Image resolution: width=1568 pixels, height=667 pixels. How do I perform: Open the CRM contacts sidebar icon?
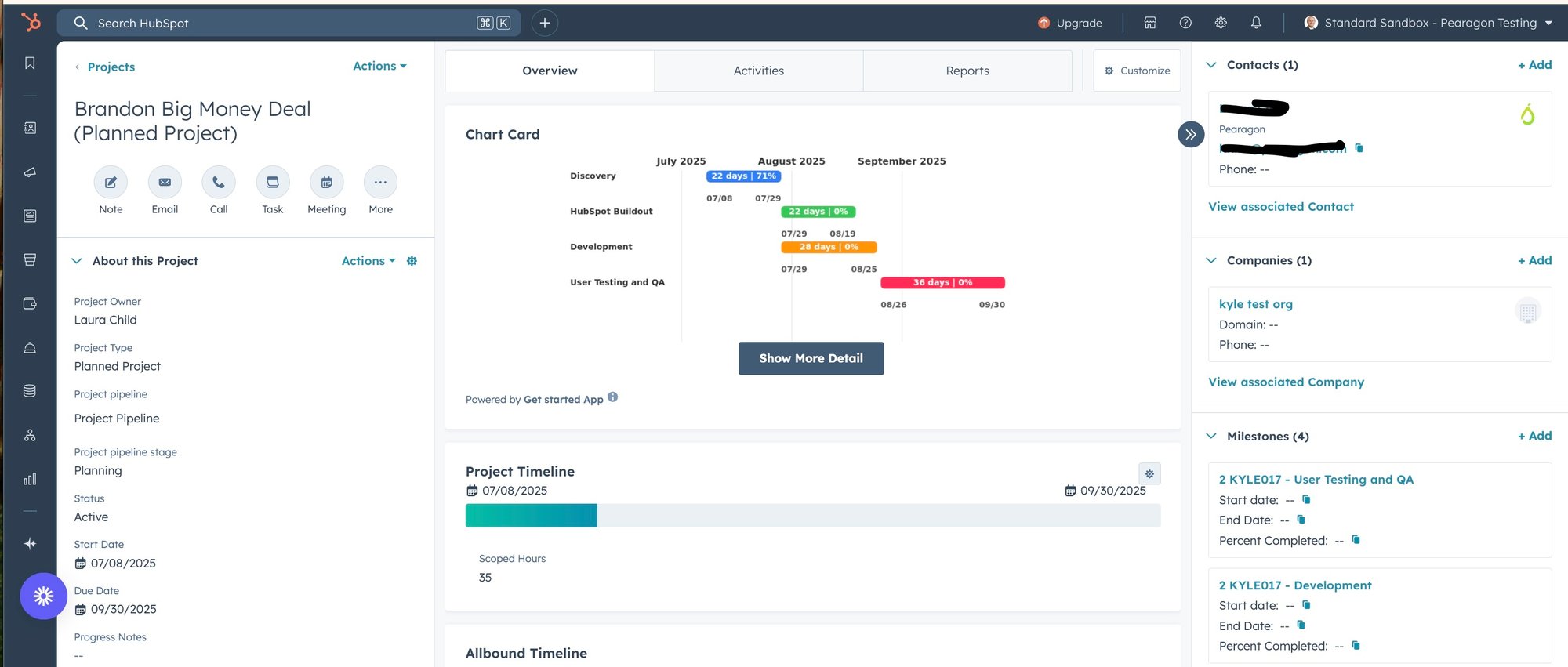[30, 128]
